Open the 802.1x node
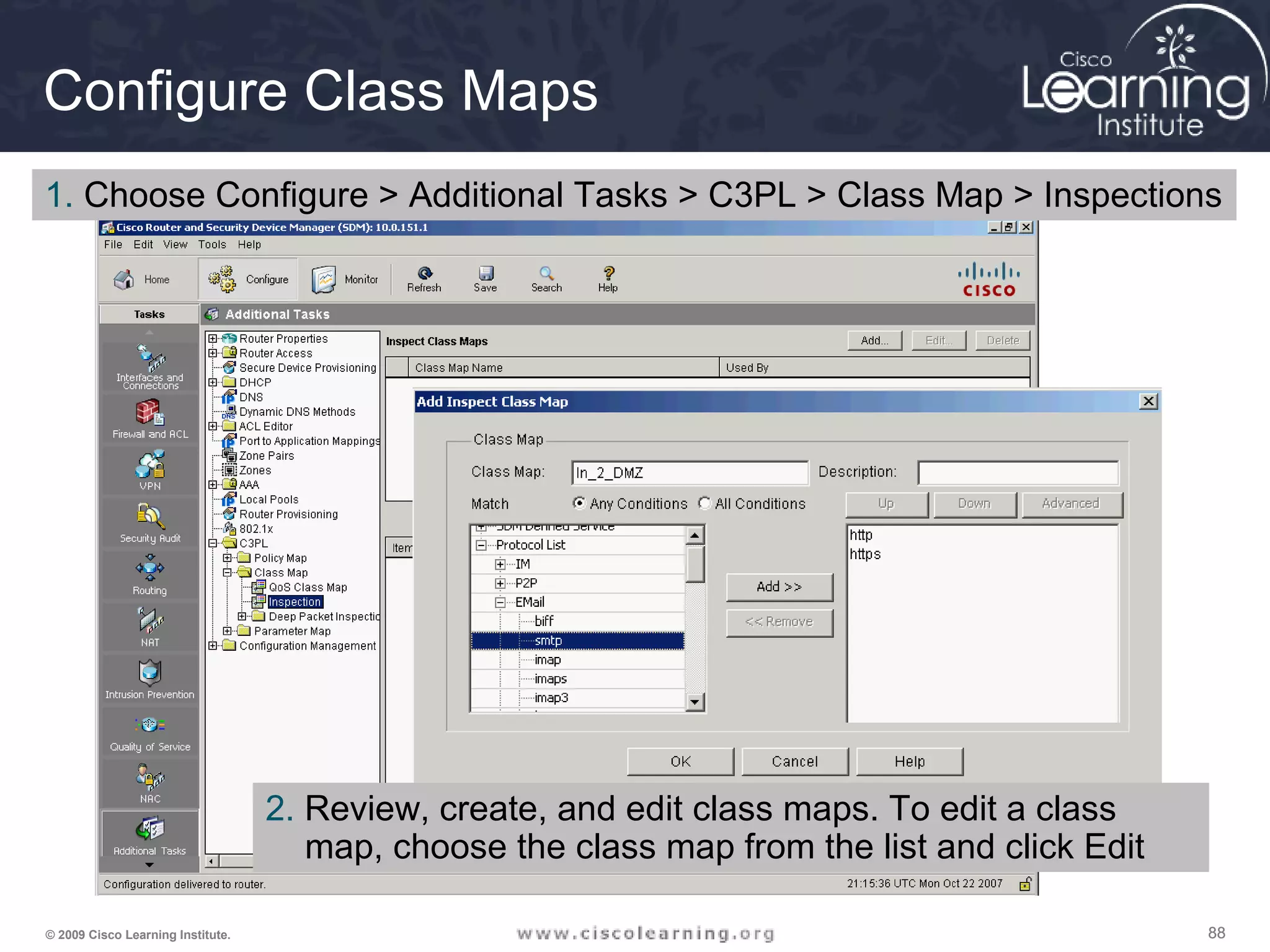 click(x=255, y=529)
